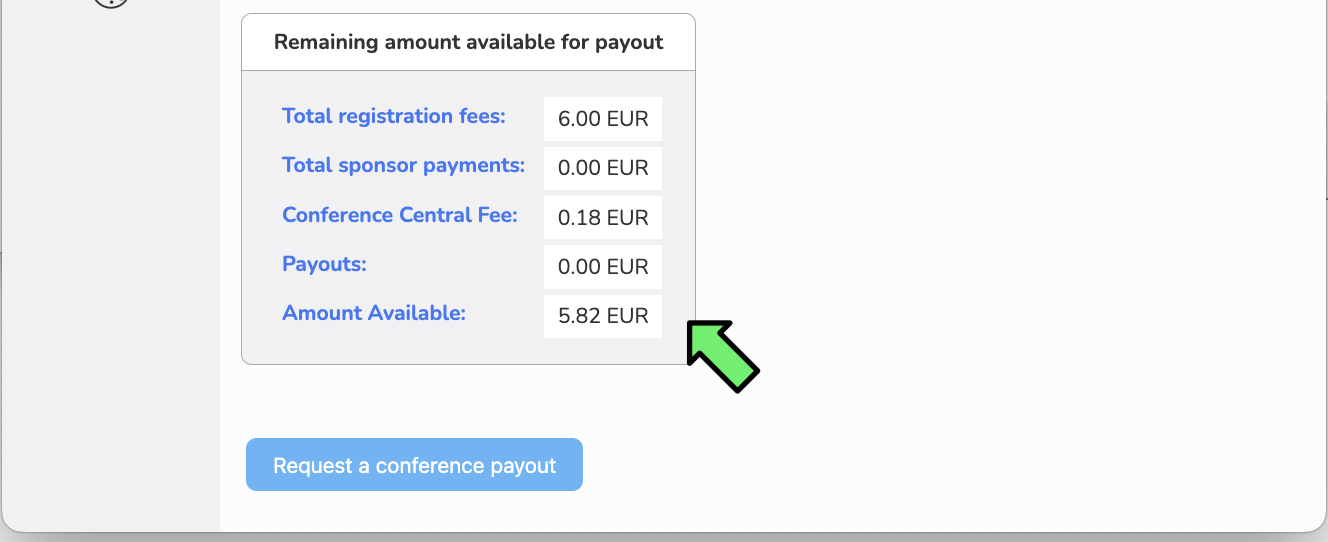Select the Payouts 0.00 EUR field

[603, 267]
